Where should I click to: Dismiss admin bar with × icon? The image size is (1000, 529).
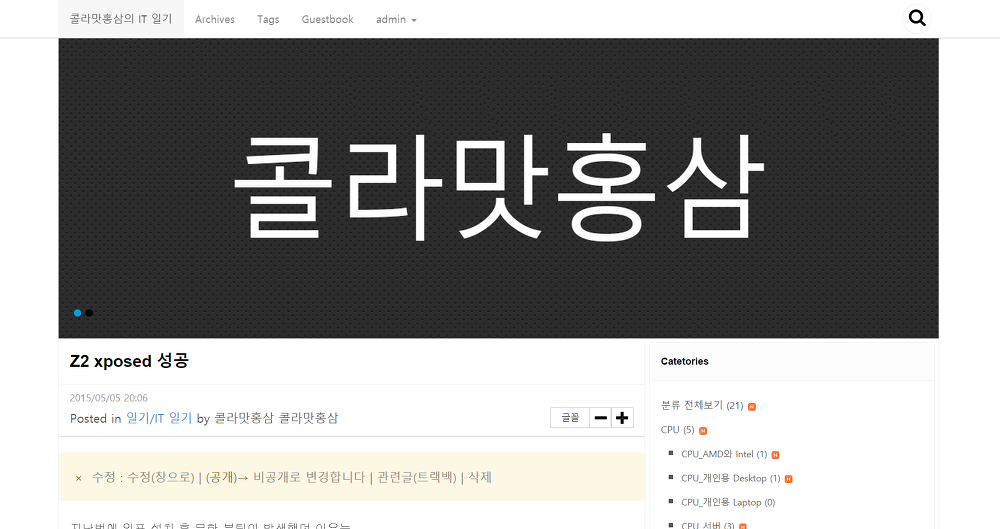[x=78, y=478]
